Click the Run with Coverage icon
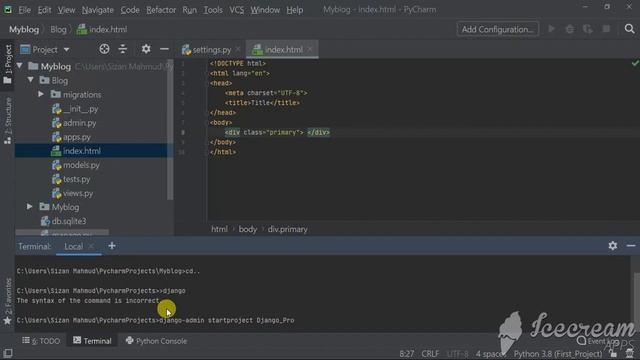The image size is (640, 360). pyautogui.click(x=588, y=29)
